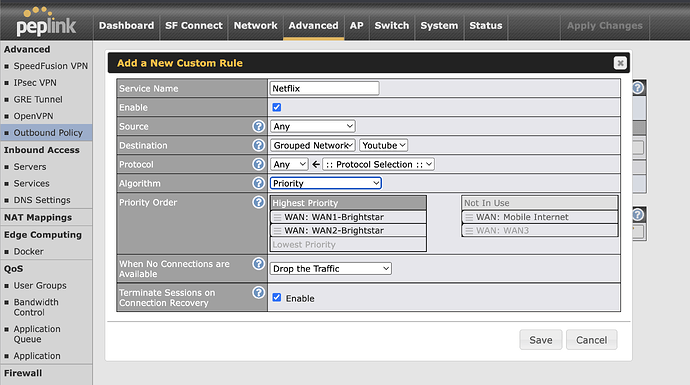Screen dimensions: 690x385
Task: Open Docker under Edge Computing
Action: 29,252
